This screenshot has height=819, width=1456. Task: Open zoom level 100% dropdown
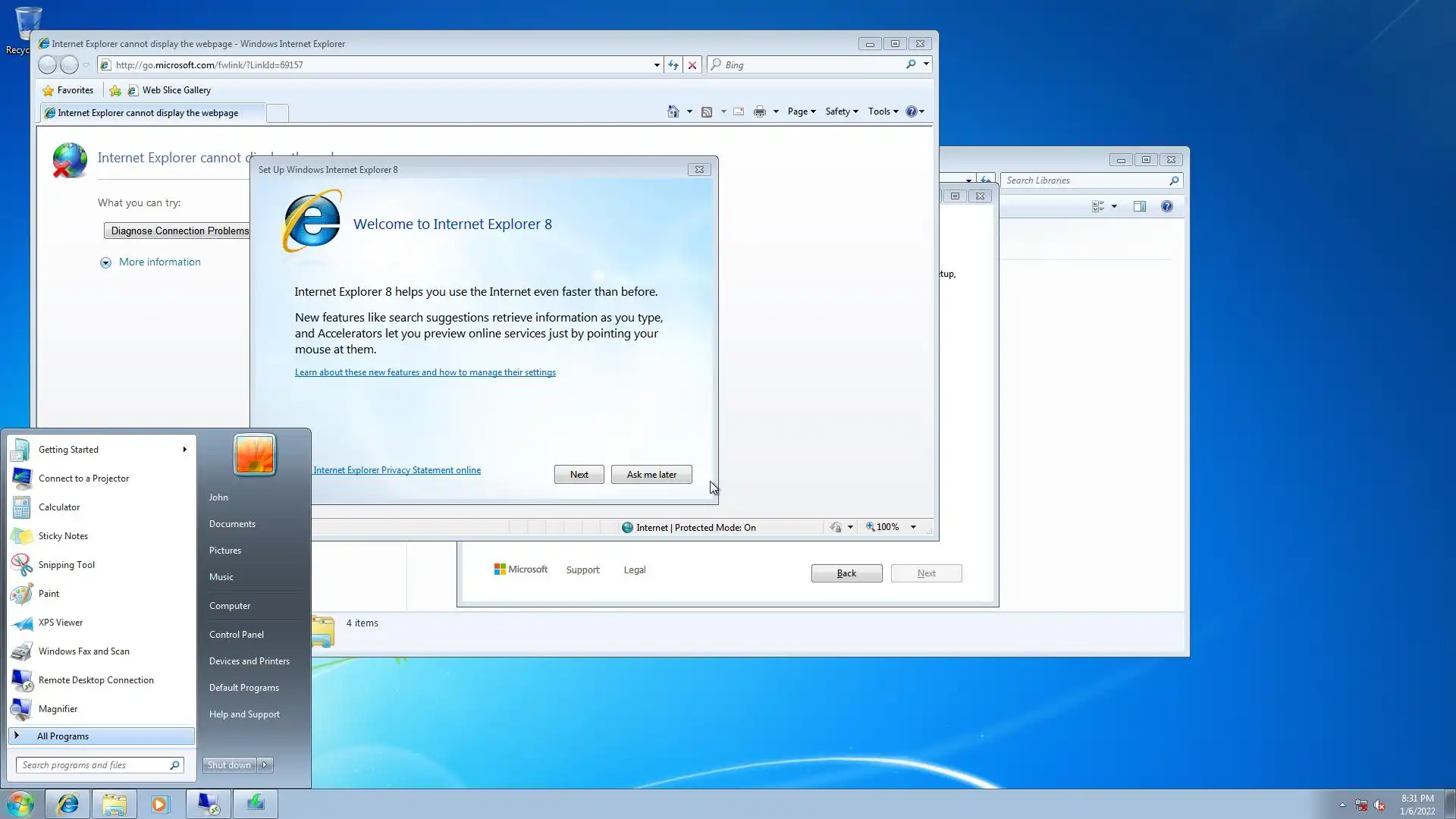[913, 527]
